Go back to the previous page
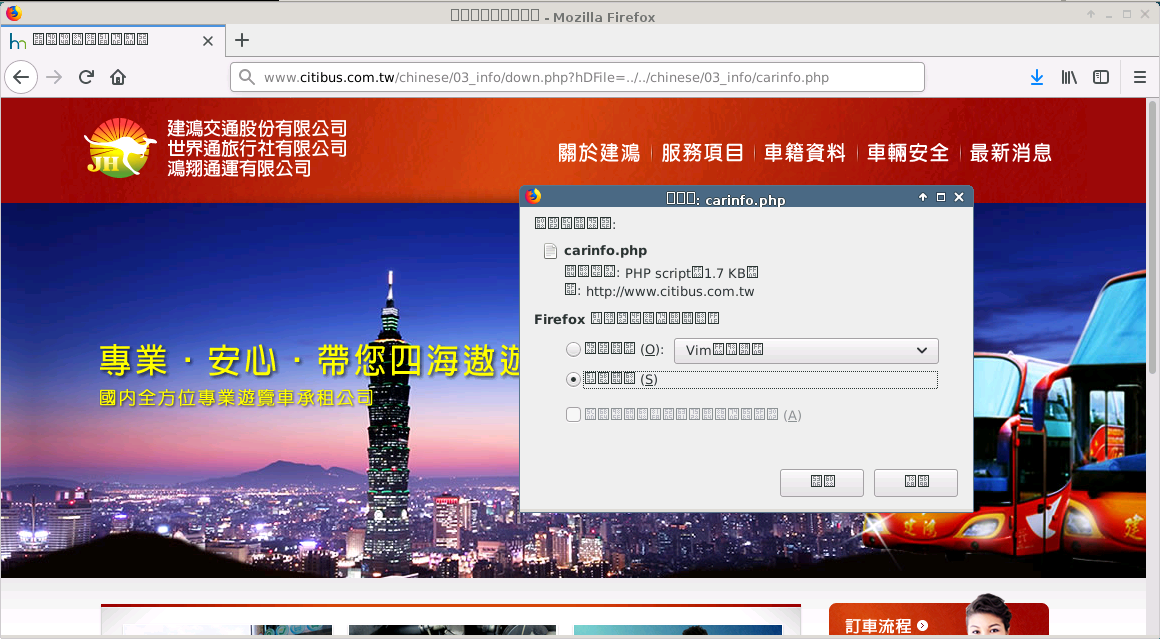The width and height of the screenshot is (1160, 639). [x=21, y=77]
